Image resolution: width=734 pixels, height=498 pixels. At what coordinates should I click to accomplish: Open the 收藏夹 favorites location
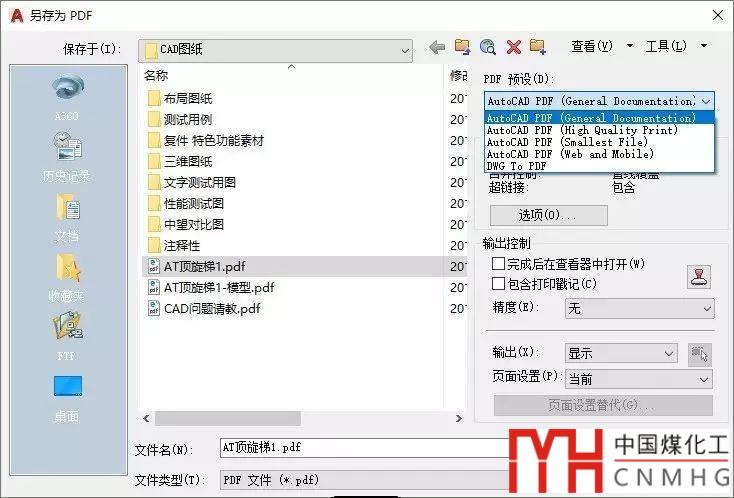(x=66, y=278)
